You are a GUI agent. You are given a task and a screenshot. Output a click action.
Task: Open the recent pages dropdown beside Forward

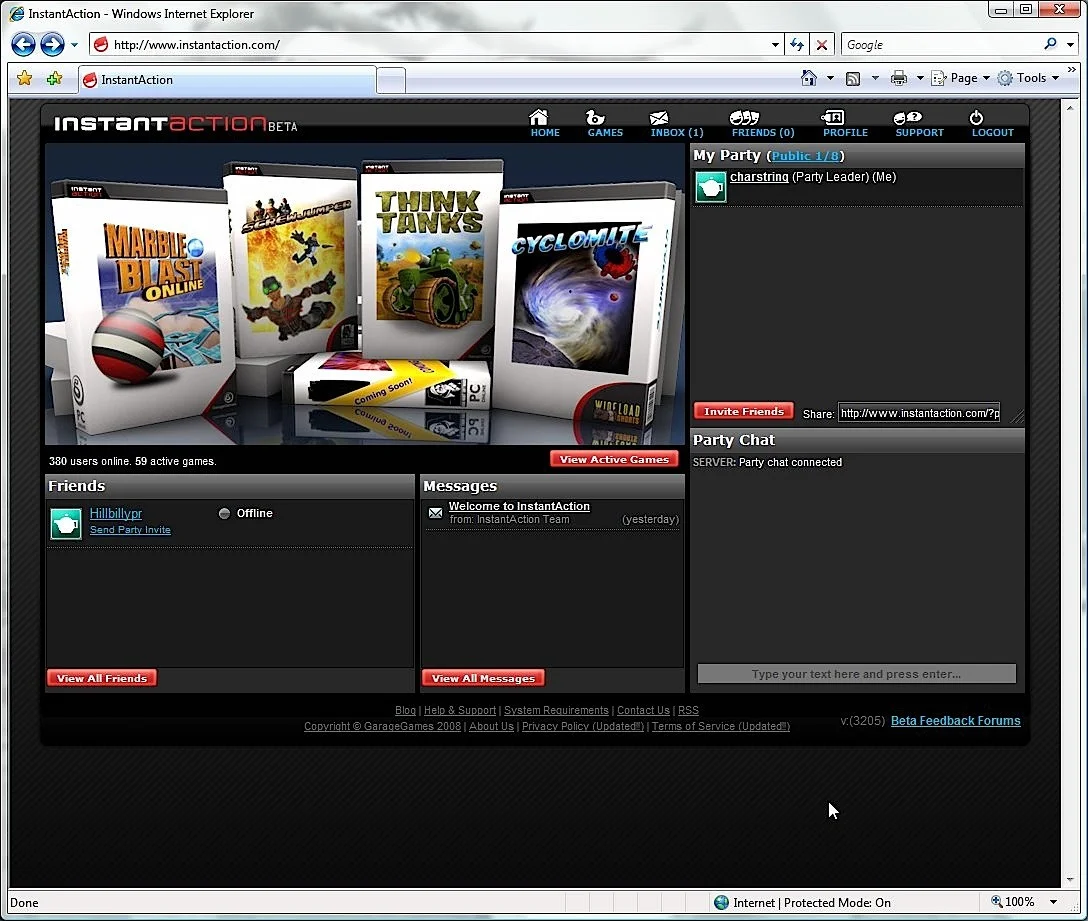pyautogui.click(x=74, y=45)
